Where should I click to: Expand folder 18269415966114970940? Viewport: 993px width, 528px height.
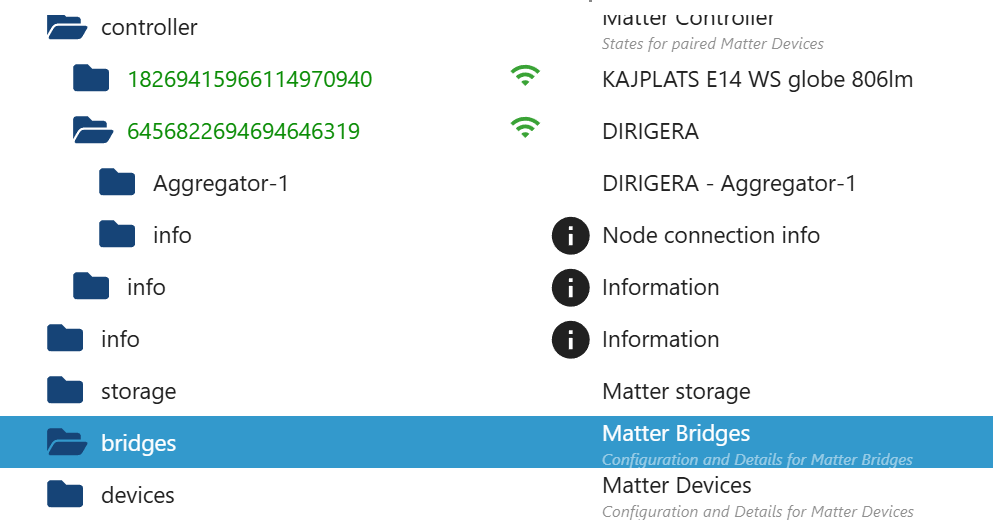pyautogui.click(x=91, y=79)
